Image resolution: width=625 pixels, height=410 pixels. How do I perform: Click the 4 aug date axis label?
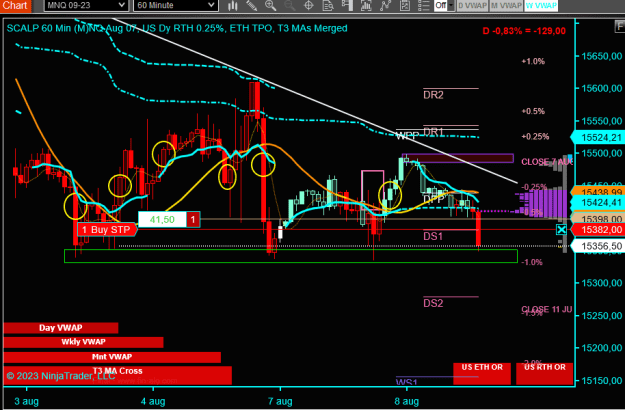[153, 401]
